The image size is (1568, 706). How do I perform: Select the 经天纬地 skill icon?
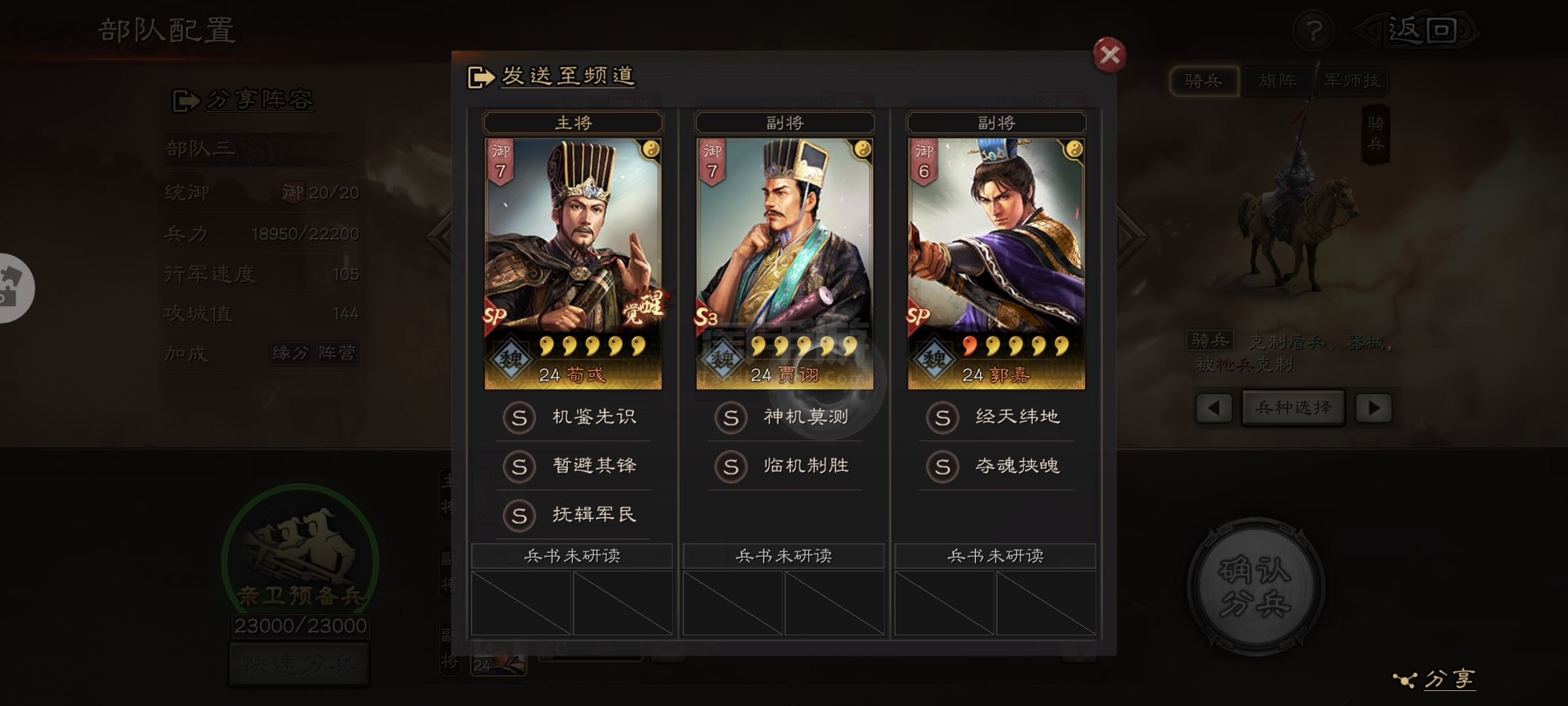click(943, 418)
